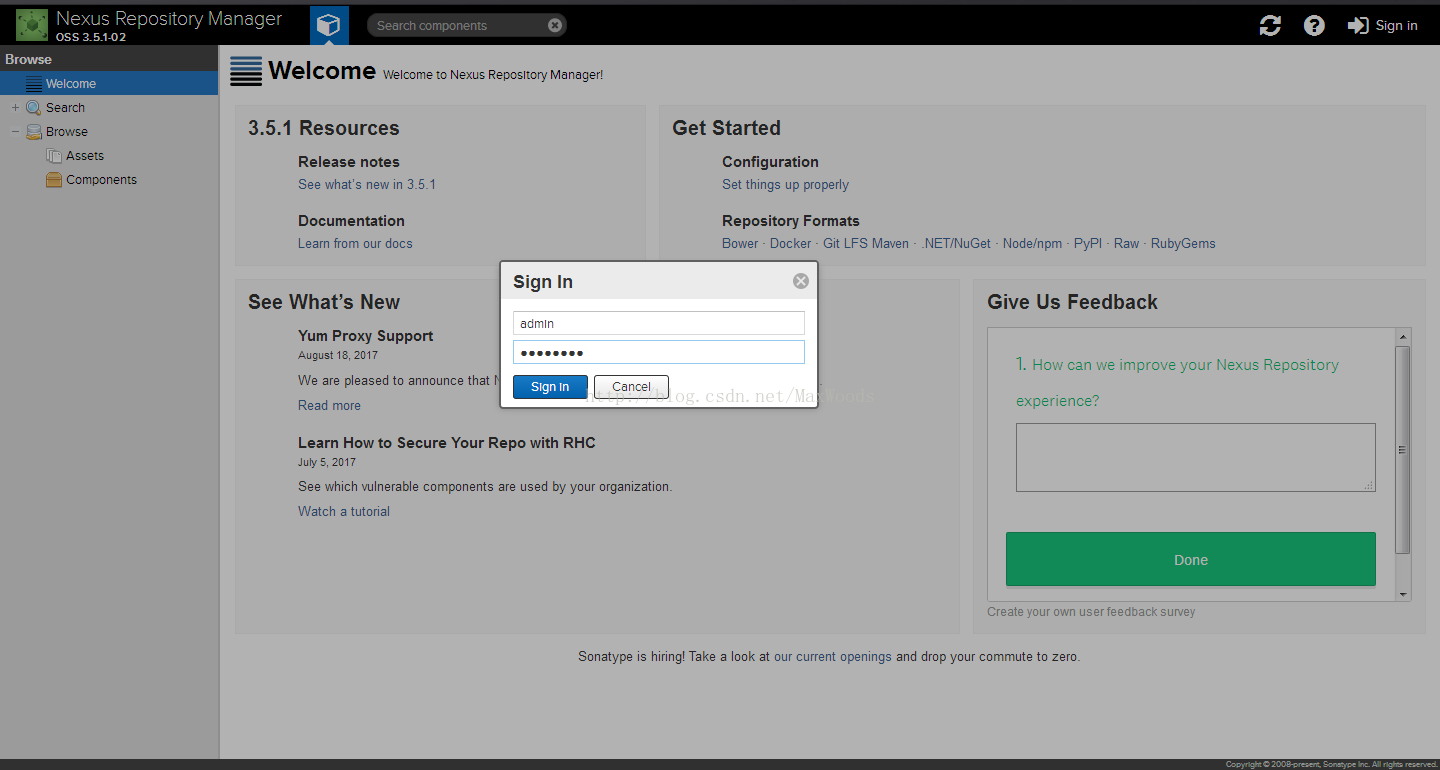The image size is (1440, 770).
Task: Click the Browse sidebar panel header
Action: 109,59
